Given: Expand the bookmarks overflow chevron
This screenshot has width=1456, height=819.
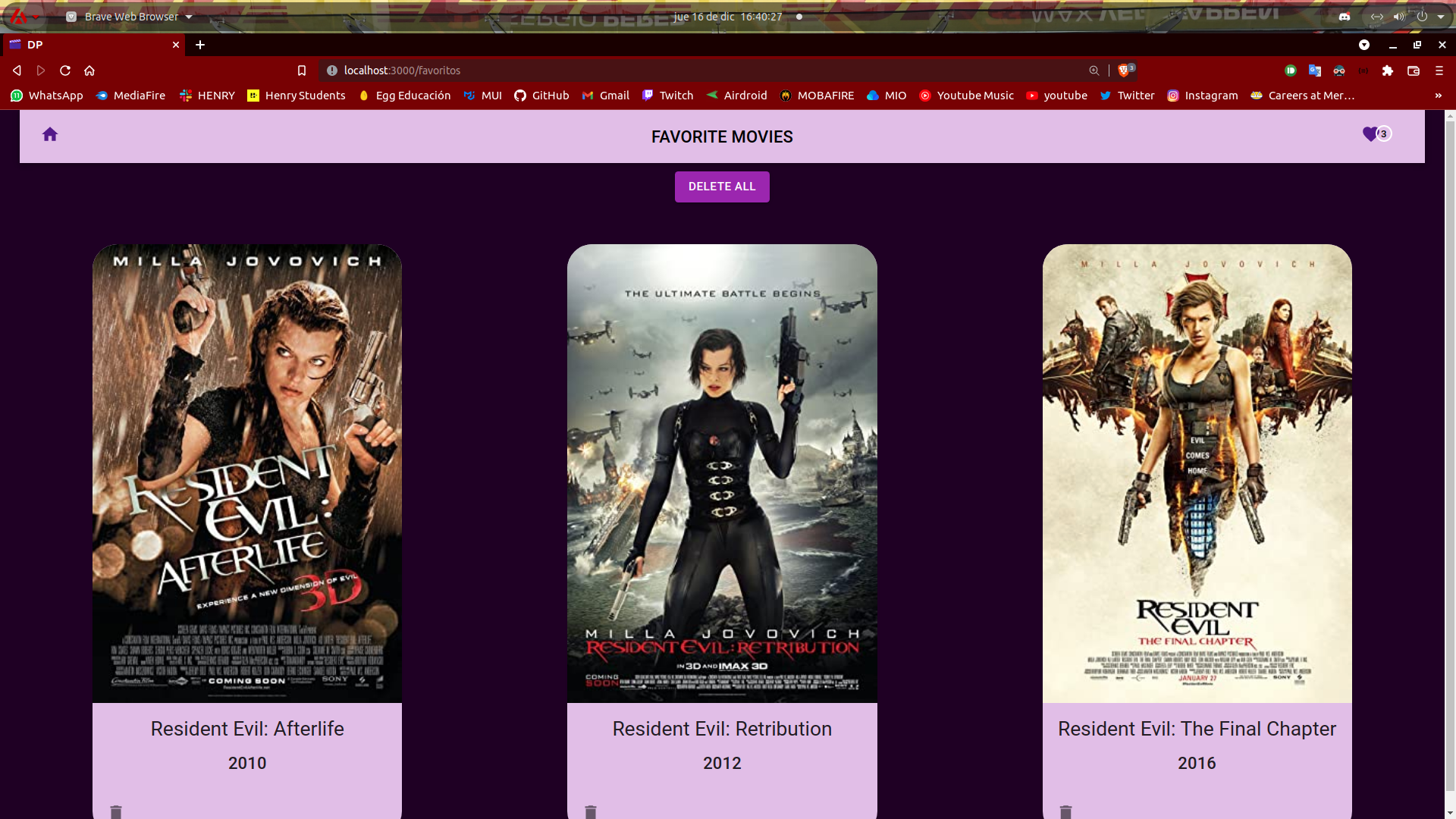Looking at the screenshot, I should click(1439, 96).
